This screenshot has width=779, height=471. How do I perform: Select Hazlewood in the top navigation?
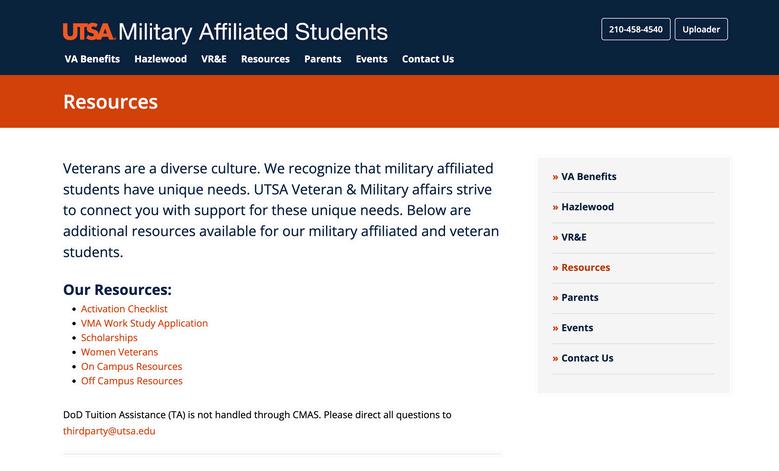point(160,59)
